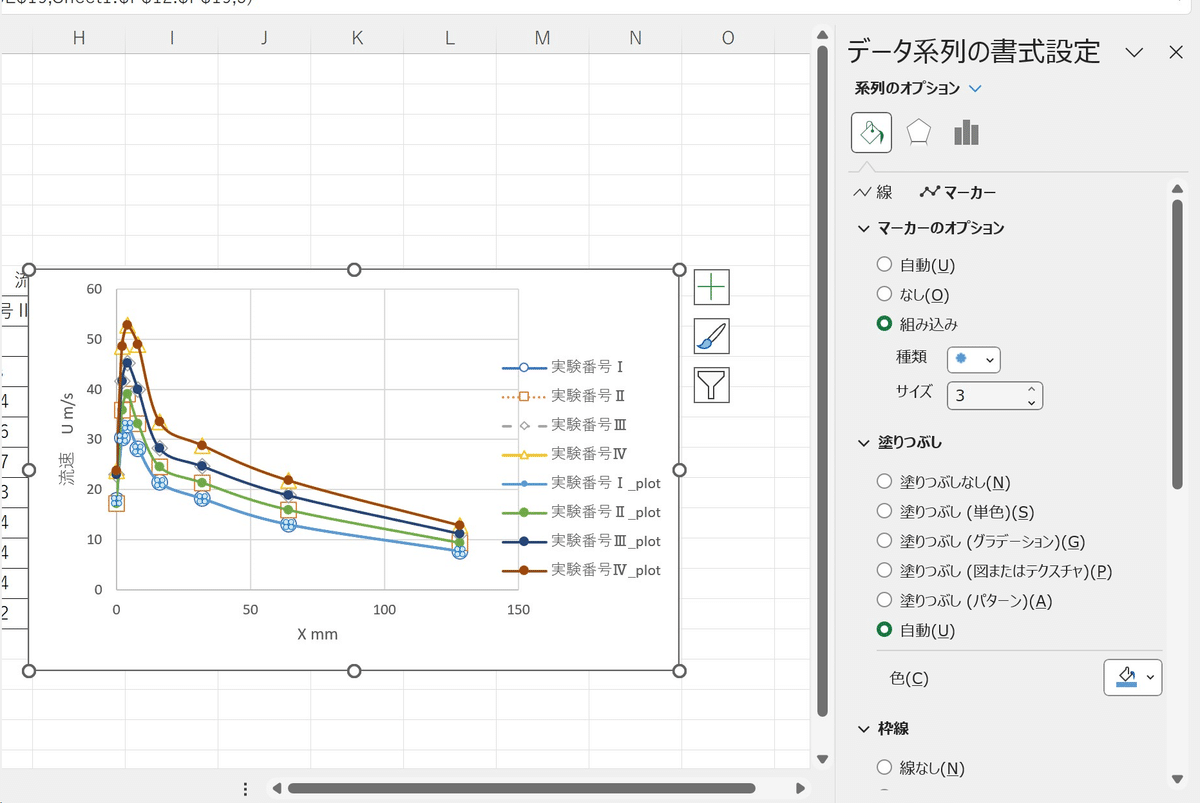Click the horizontal scrollbar right arrow
This screenshot has height=803, width=1200.
(x=800, y=788)
